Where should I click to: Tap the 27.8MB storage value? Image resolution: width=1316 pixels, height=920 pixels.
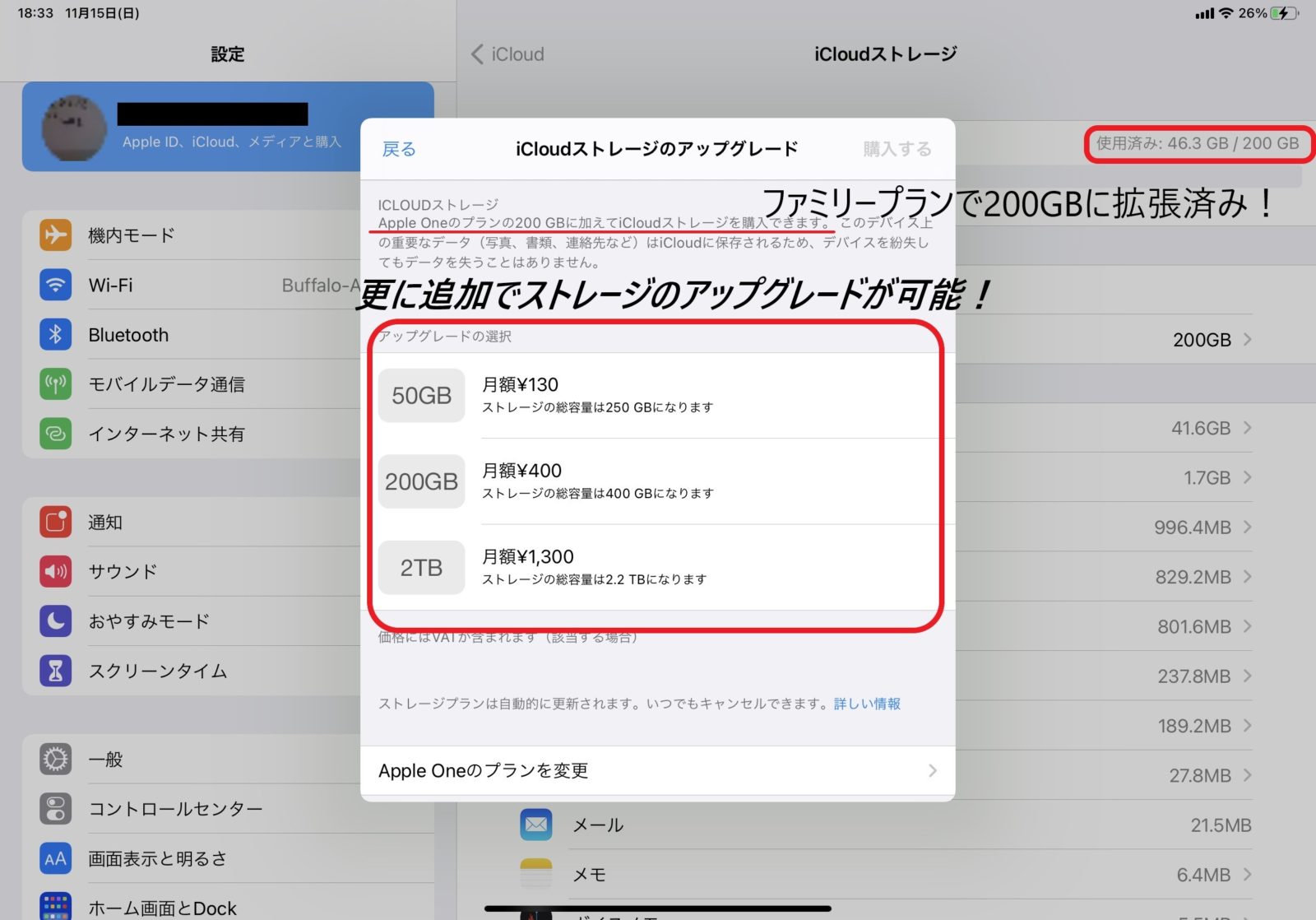(x=1200, y=775)
